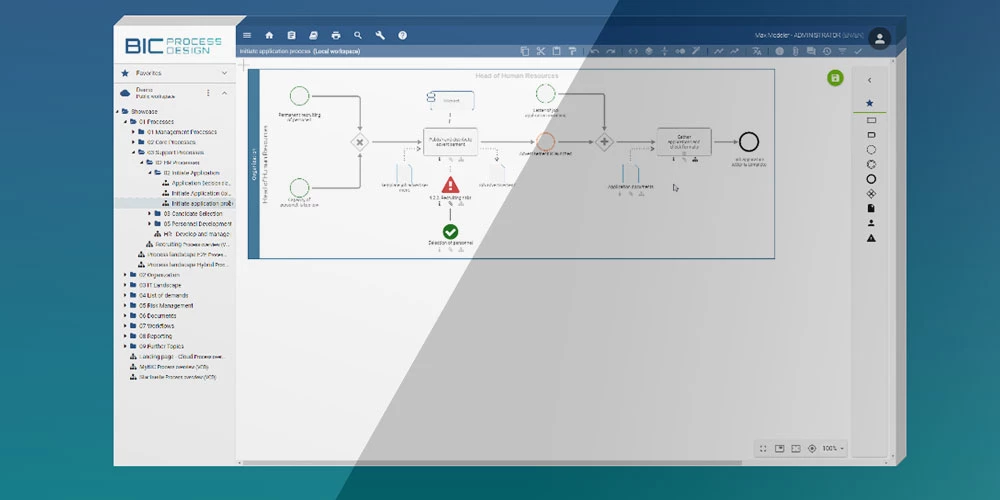Open administration wrench icon
This screenshot has width=1000, height=500.
[380, 35]
